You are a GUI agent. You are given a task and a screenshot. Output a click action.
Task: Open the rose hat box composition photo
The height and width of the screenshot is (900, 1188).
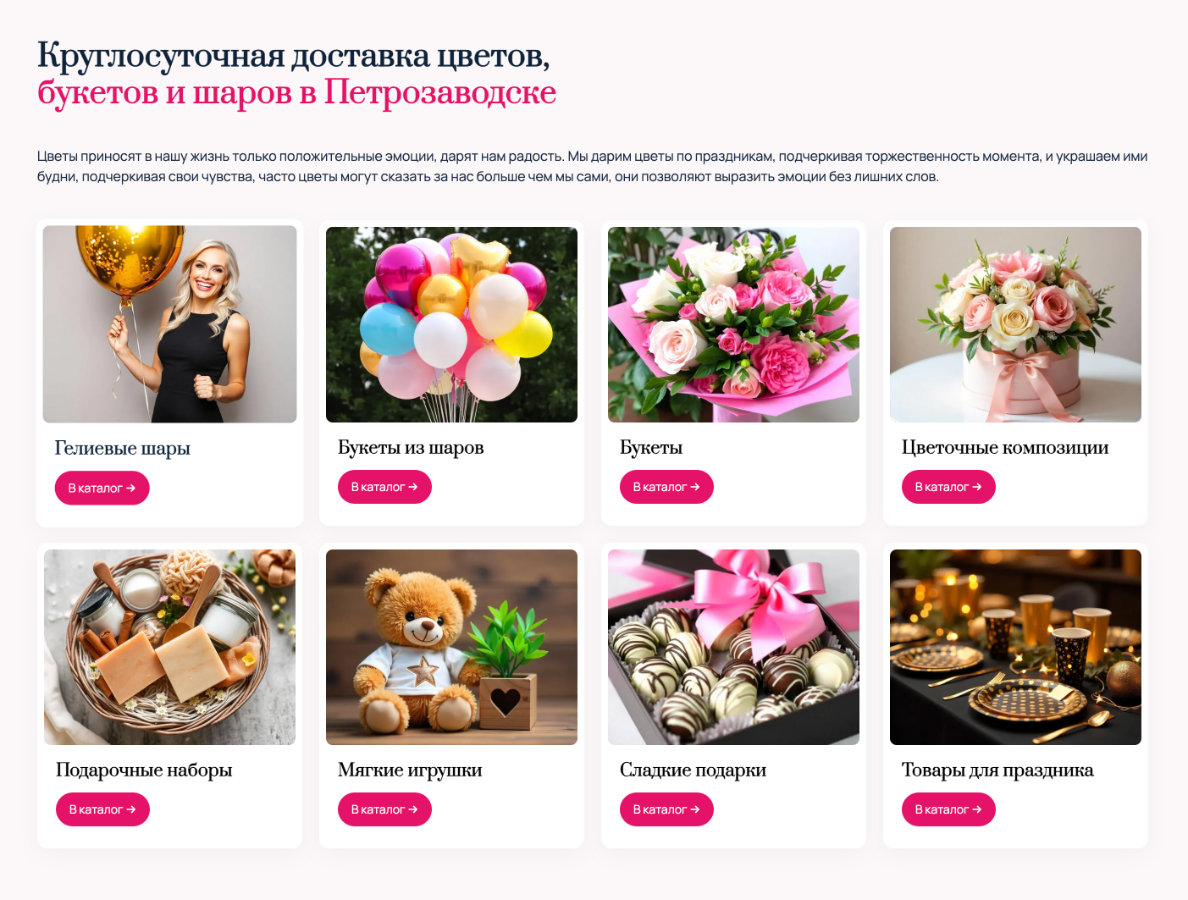pyautogui.click(x=1015, y=324)
